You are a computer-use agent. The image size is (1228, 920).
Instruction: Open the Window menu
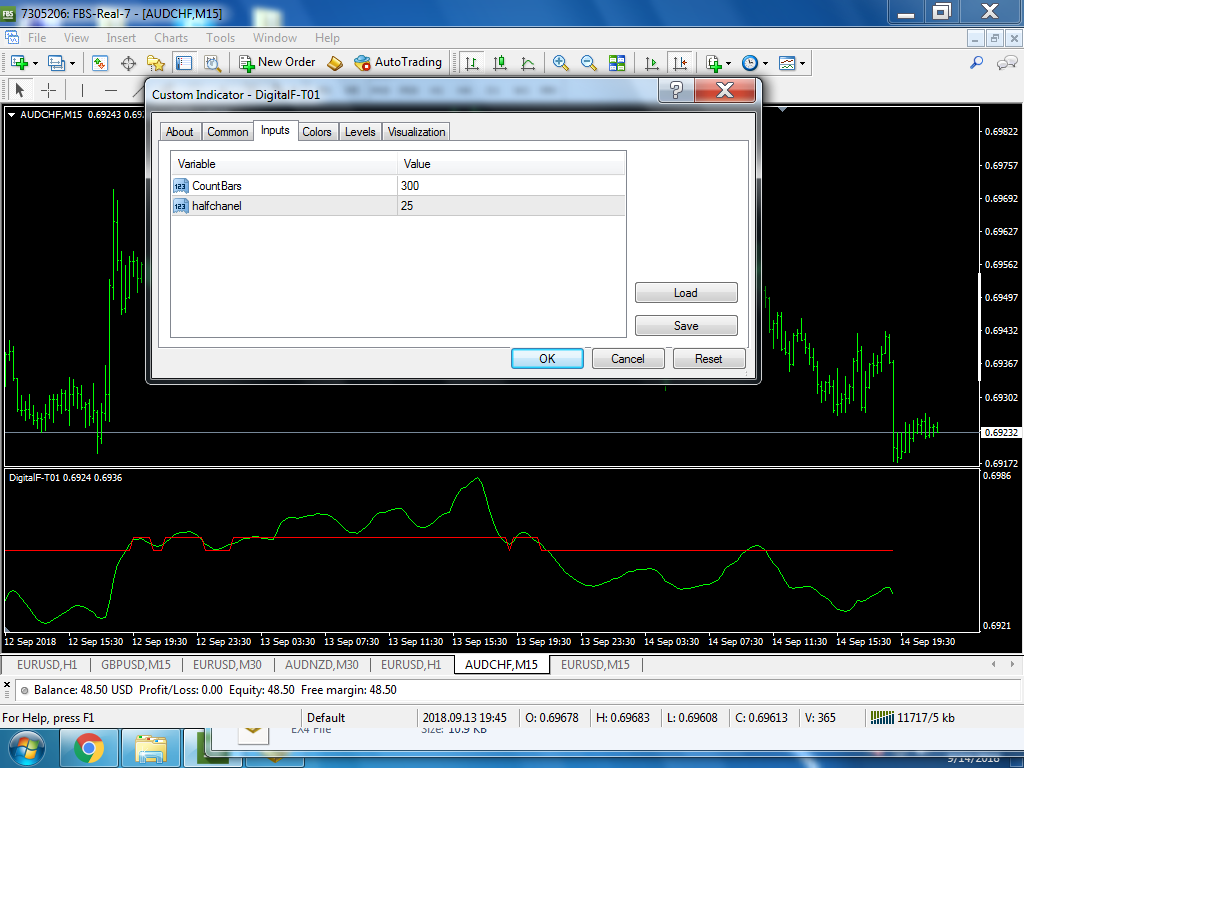click(275, 38)
